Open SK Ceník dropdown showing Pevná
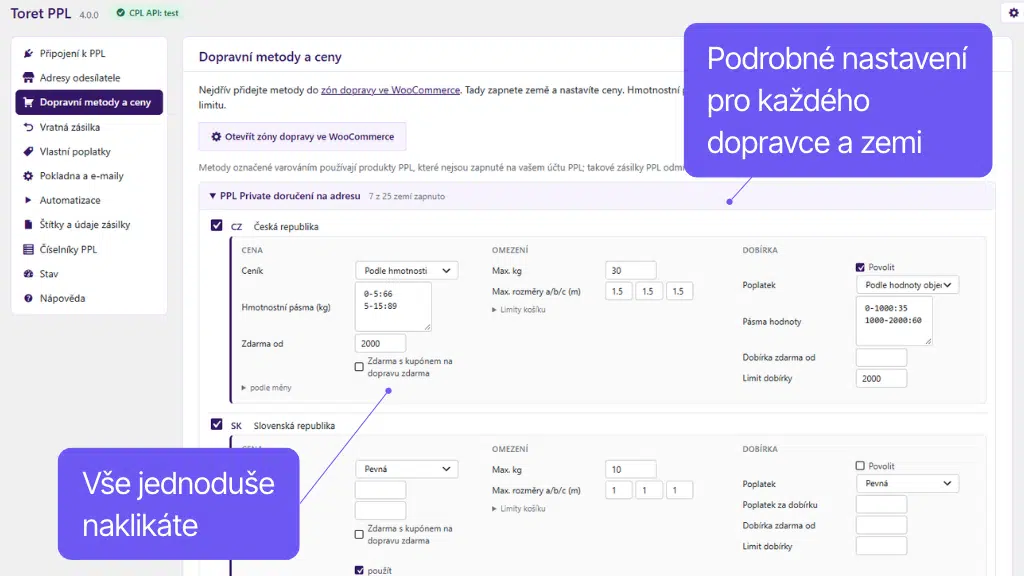 point(406,469)
